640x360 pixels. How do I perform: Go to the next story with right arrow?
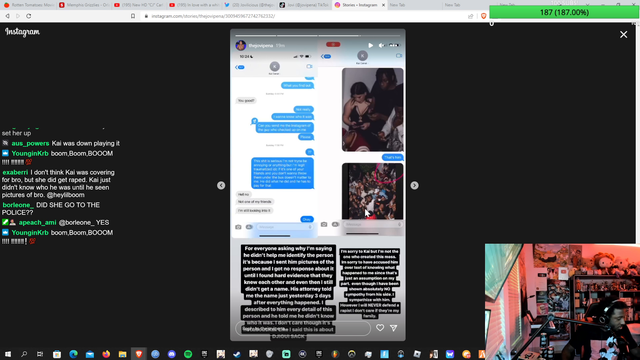(x=414, y=185)
